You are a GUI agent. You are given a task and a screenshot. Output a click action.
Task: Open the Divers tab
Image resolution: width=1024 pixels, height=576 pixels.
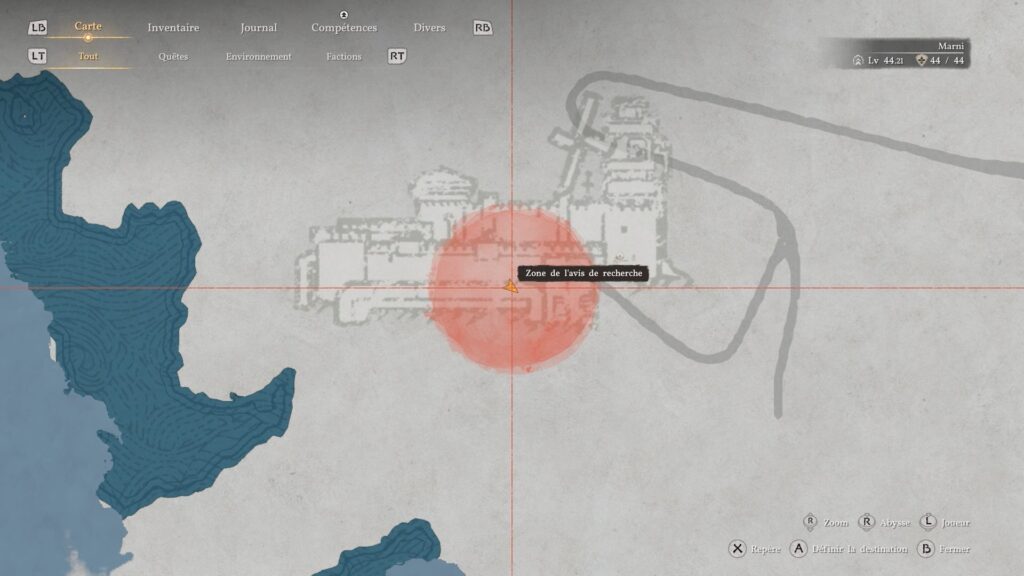429,28
